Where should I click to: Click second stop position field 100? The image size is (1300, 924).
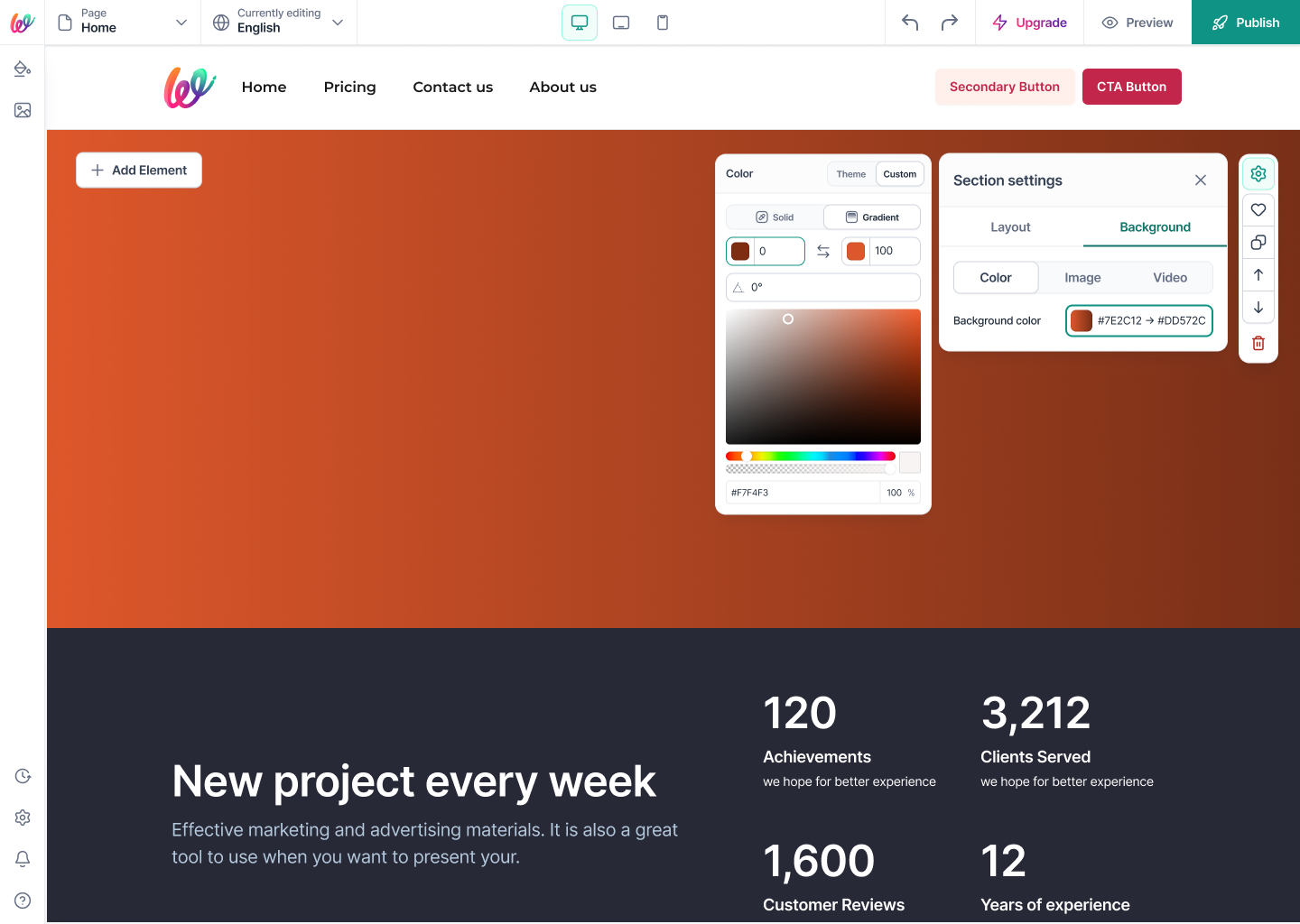(895, 251)
